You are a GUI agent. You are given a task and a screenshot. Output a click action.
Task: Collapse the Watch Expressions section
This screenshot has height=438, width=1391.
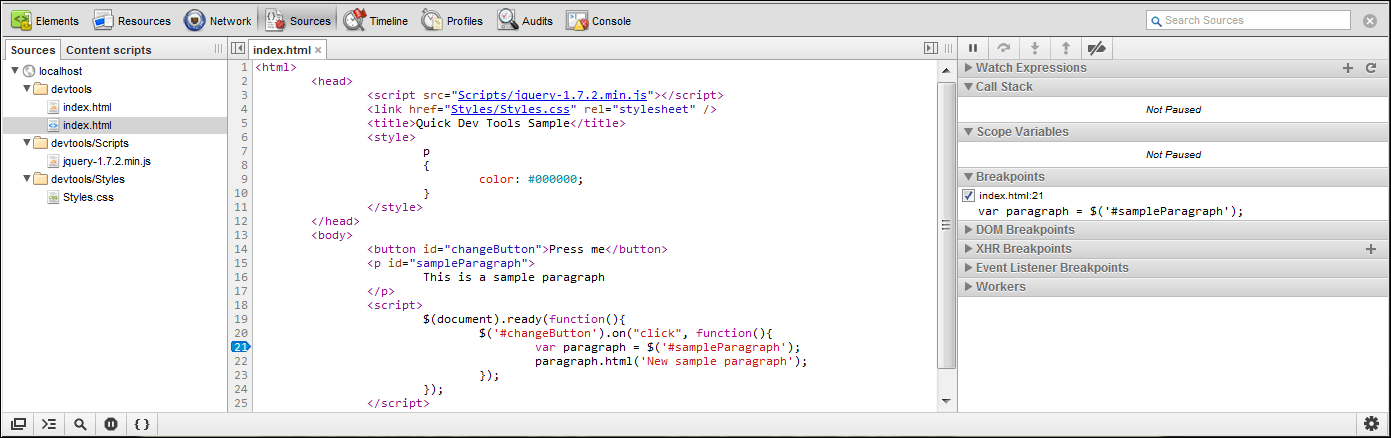tap(968, 68)
